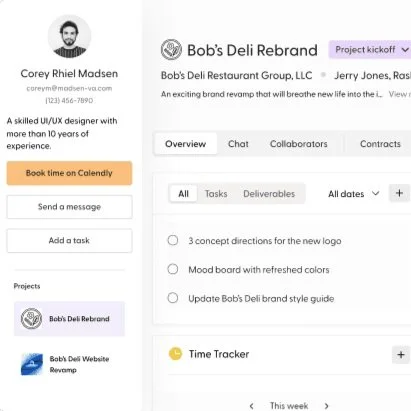Screen dimensions: 411x411
Task: Switch to the Chat tab
Action: pos(238,144)
